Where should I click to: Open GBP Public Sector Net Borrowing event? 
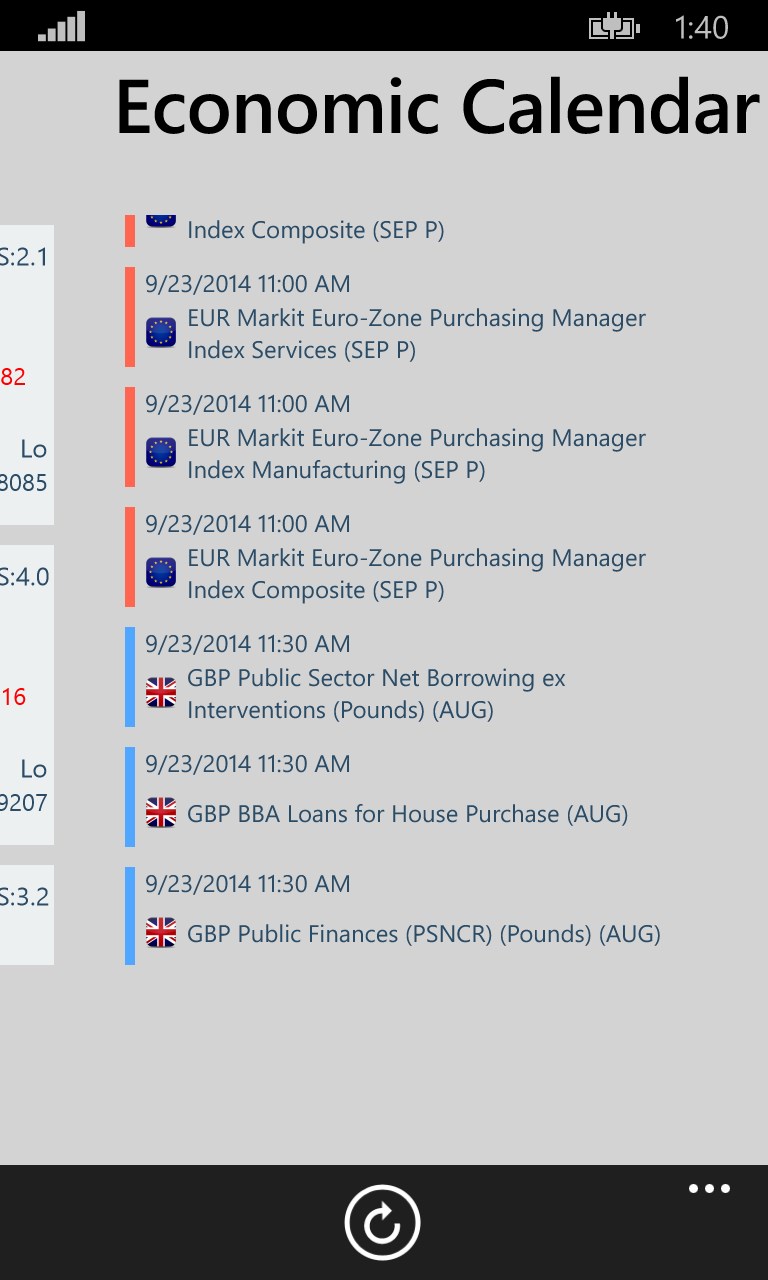point(376,694)
